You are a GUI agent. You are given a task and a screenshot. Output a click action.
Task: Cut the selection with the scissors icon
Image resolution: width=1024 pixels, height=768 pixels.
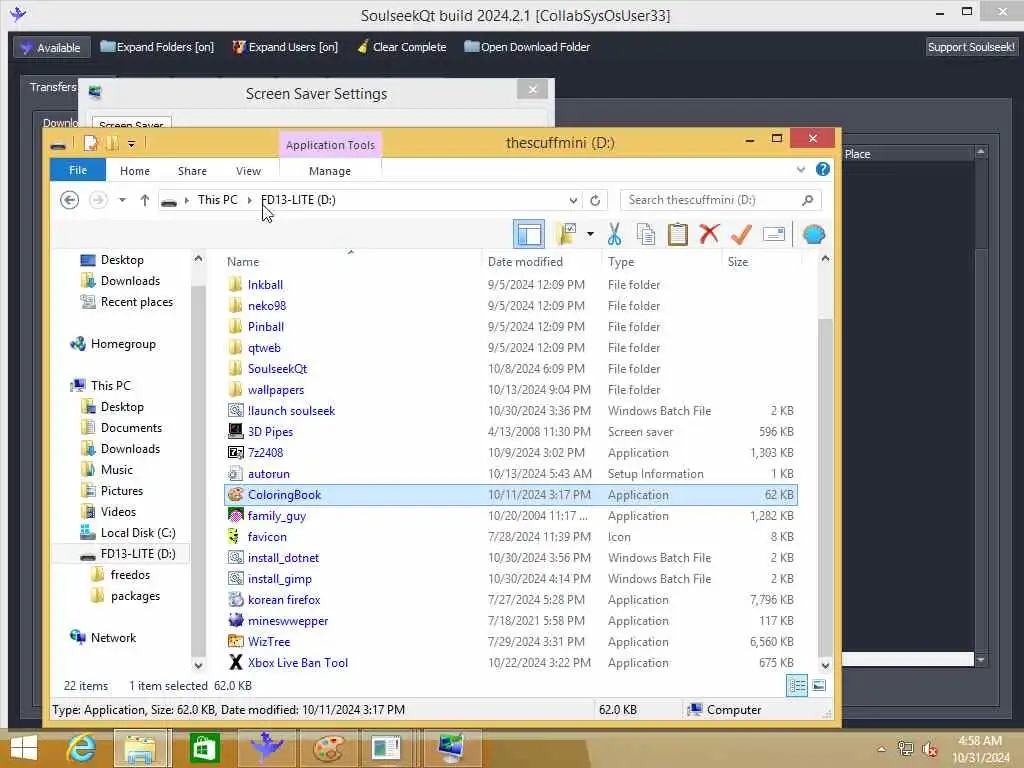tap(614, 234)
